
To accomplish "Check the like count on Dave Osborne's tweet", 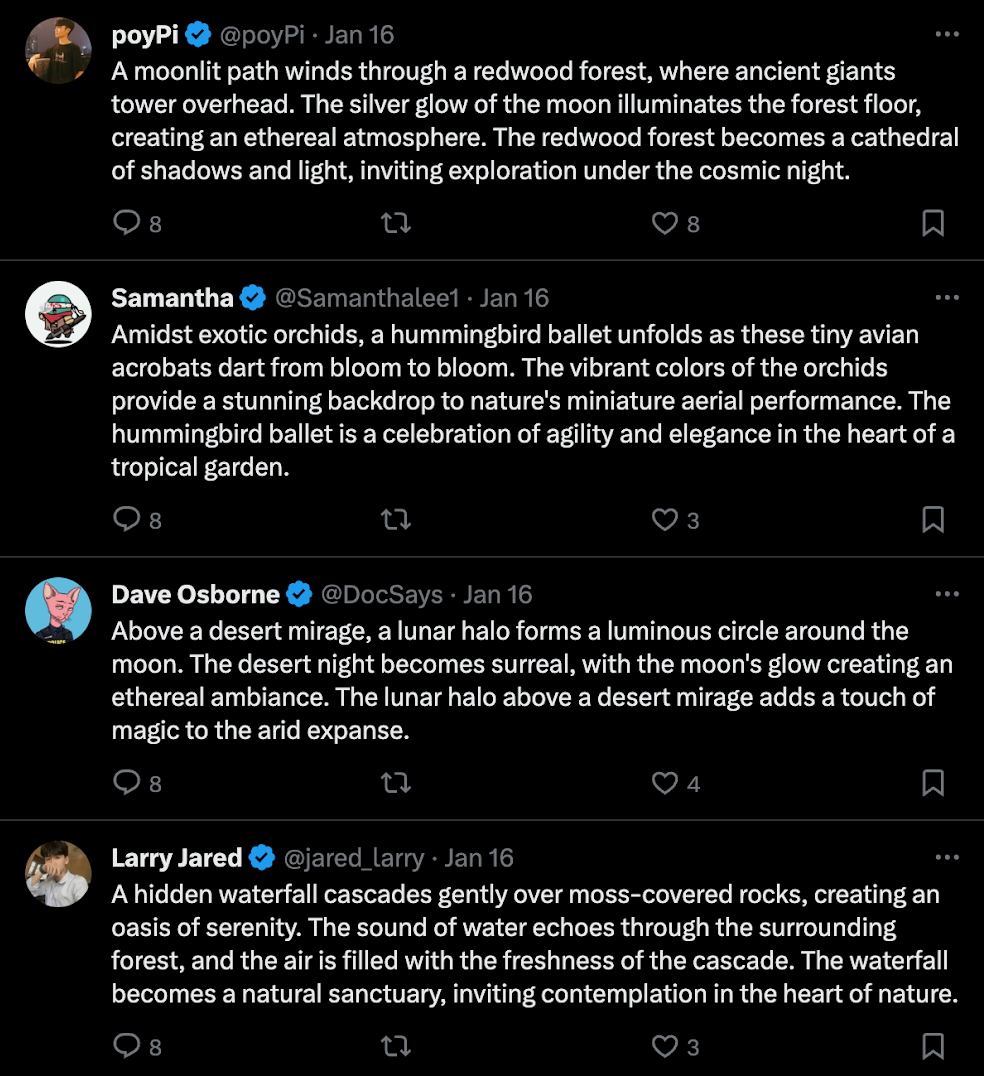I will [x=691, y=784].
